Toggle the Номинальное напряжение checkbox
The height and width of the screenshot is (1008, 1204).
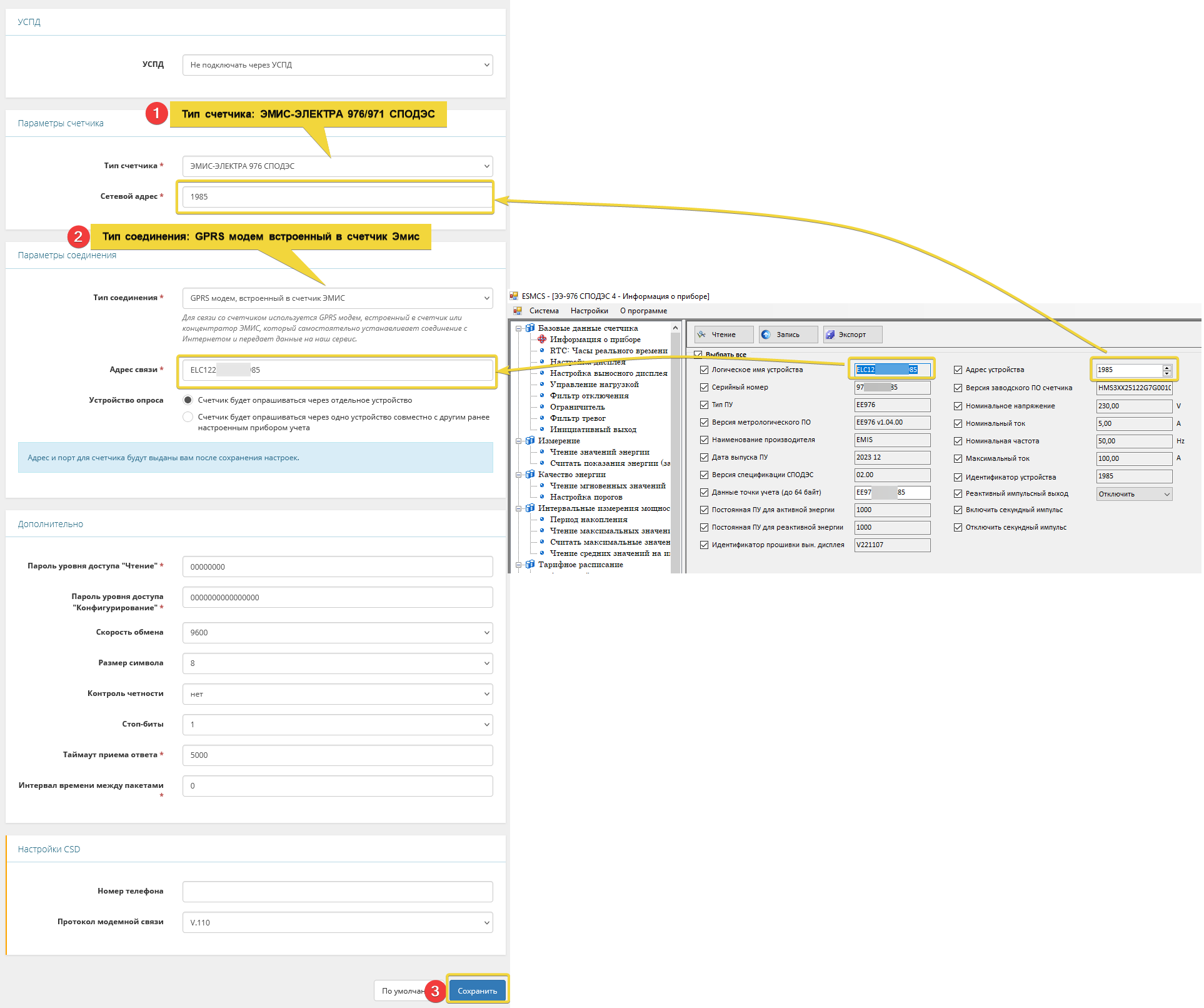(x=958, y=406)
